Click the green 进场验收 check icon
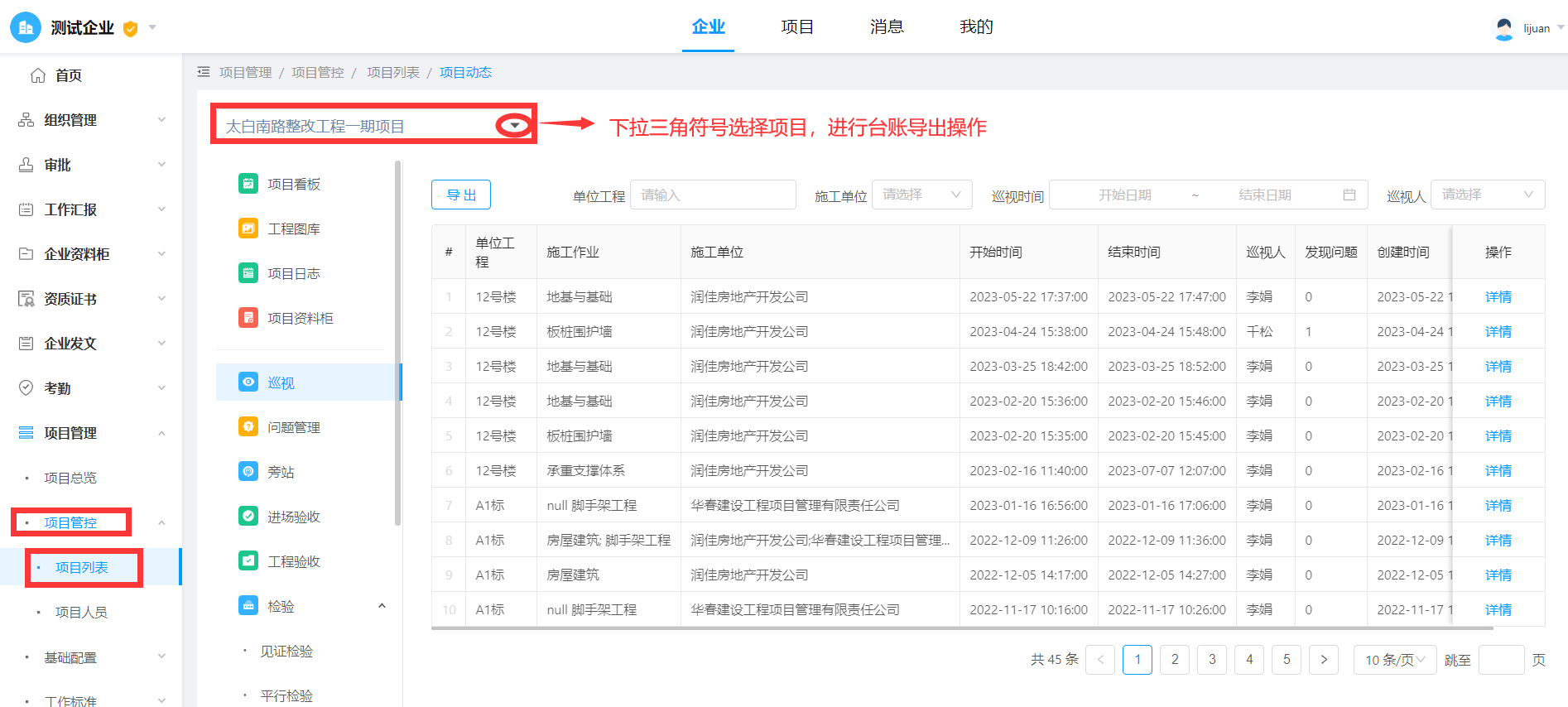This screenshot has width=1568, height=707. (248, 516)
